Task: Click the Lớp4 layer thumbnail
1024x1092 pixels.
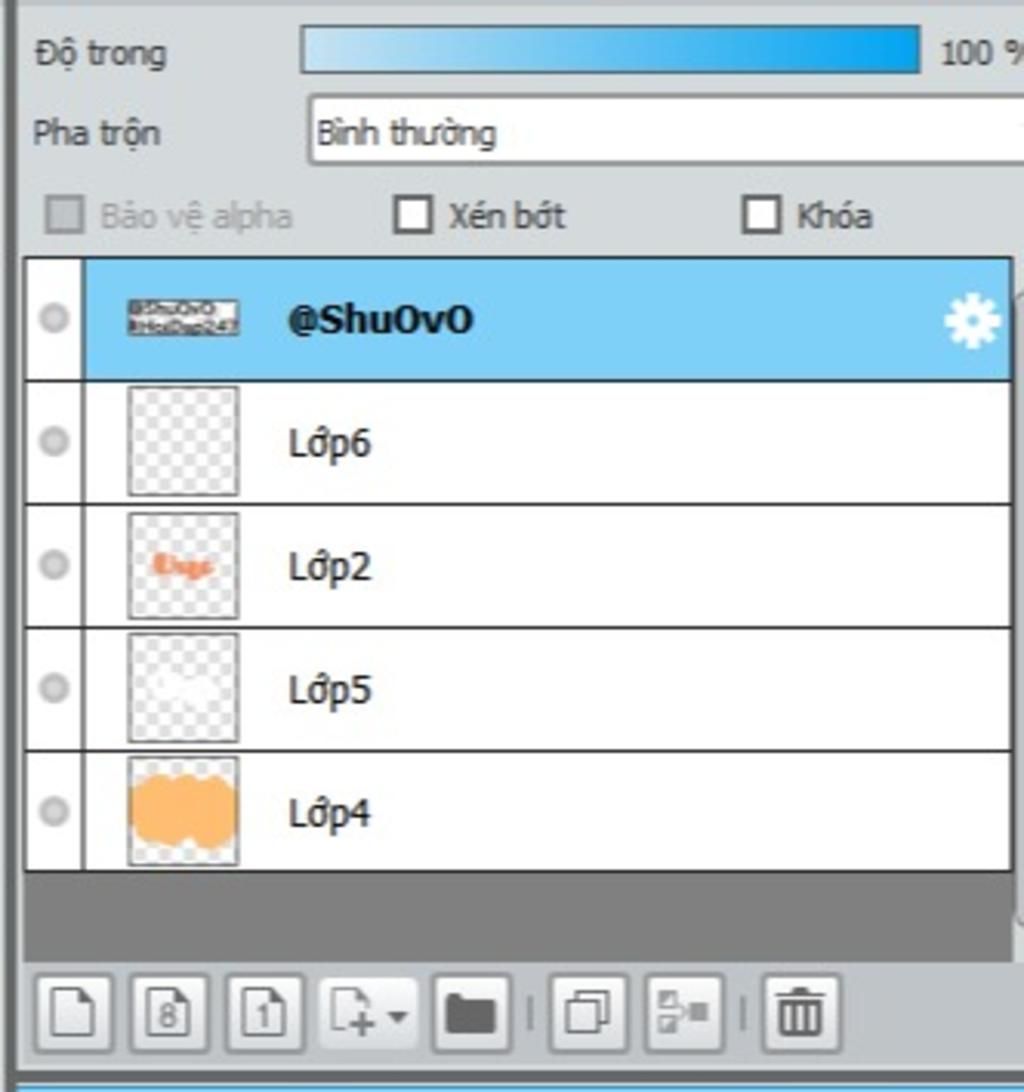Action: (x=183, y=811)
